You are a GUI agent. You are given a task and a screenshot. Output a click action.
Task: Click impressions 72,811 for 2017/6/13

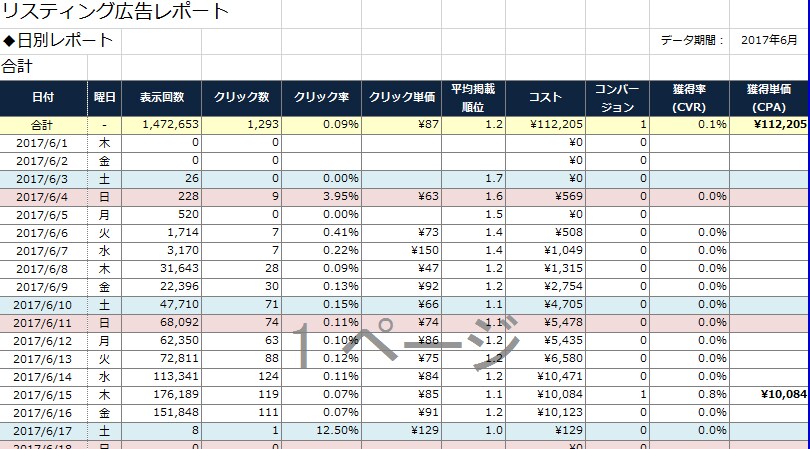[162, 359]
